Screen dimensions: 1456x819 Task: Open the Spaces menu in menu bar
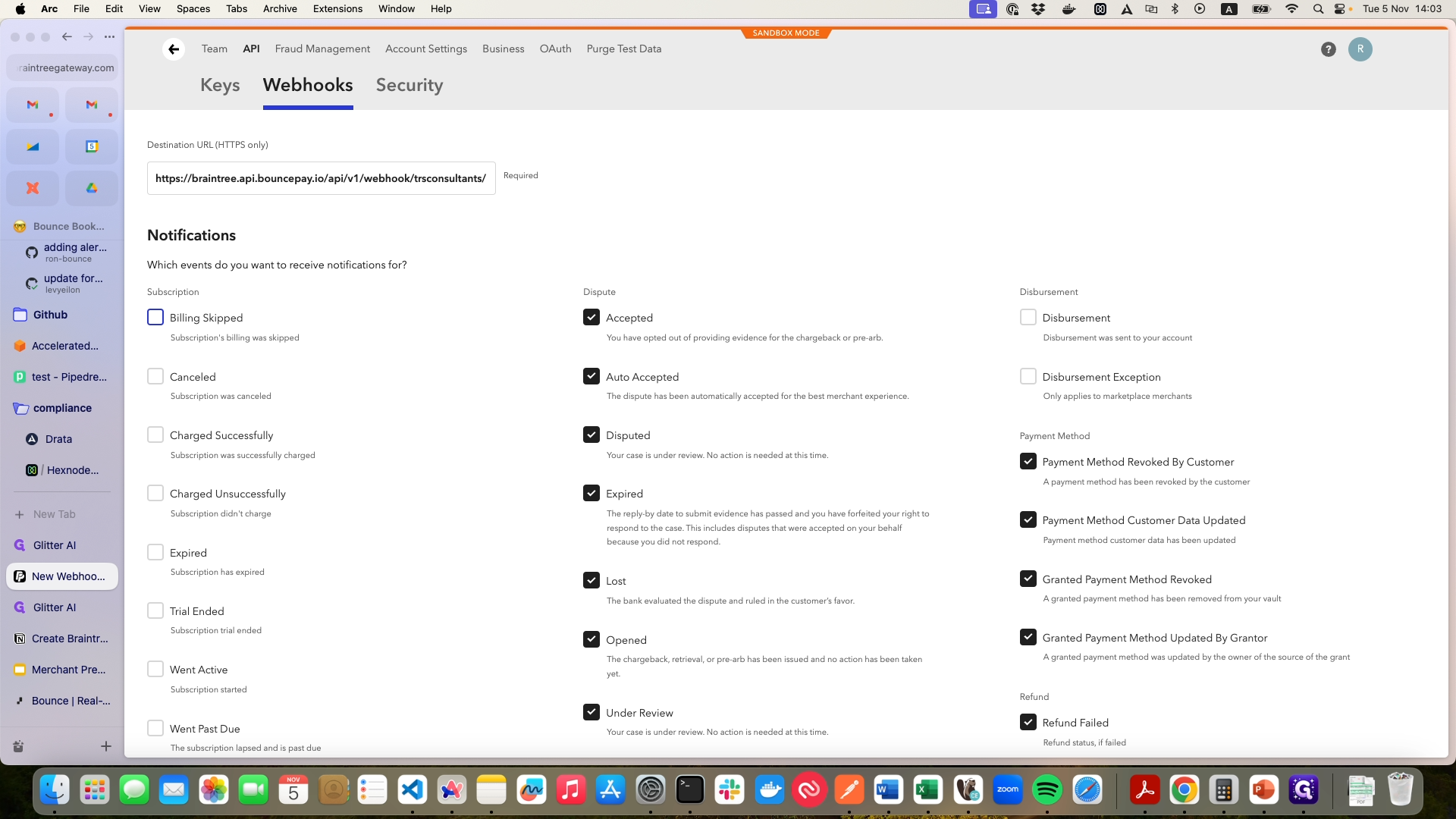193,9
